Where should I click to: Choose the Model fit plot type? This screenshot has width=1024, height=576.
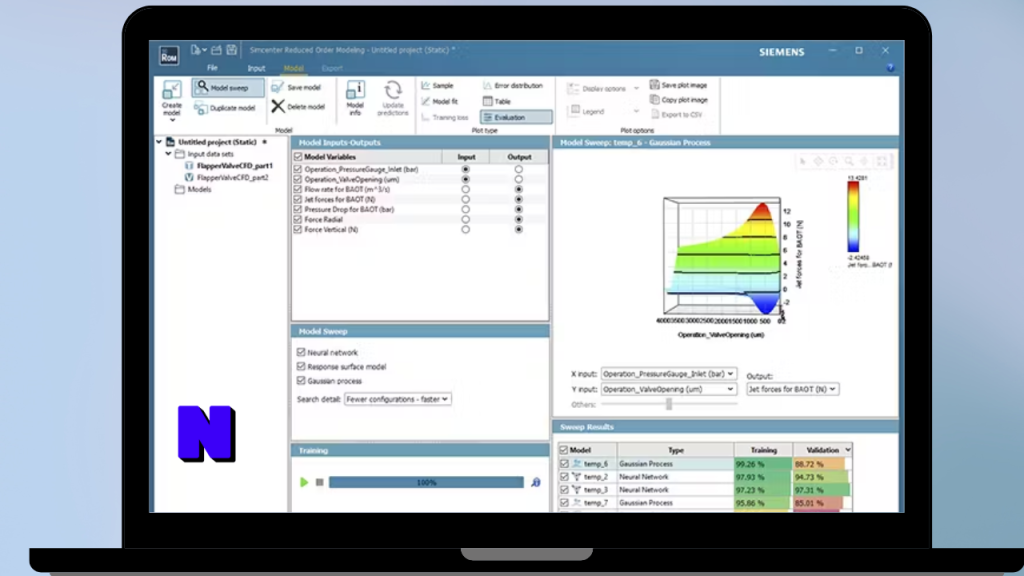(440, 101)
